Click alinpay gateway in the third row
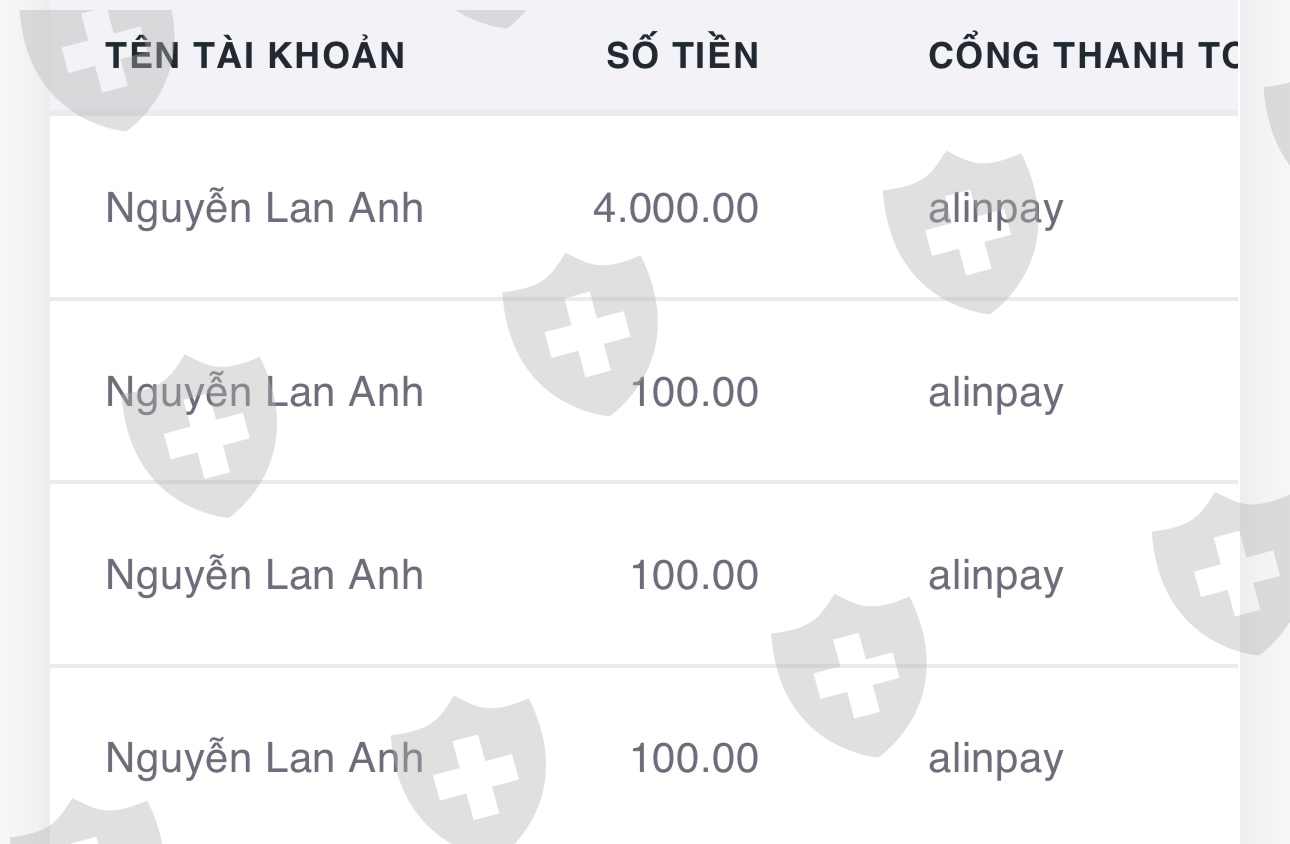The height and width of the screenshot is (844, 1290). click(995, 575)
